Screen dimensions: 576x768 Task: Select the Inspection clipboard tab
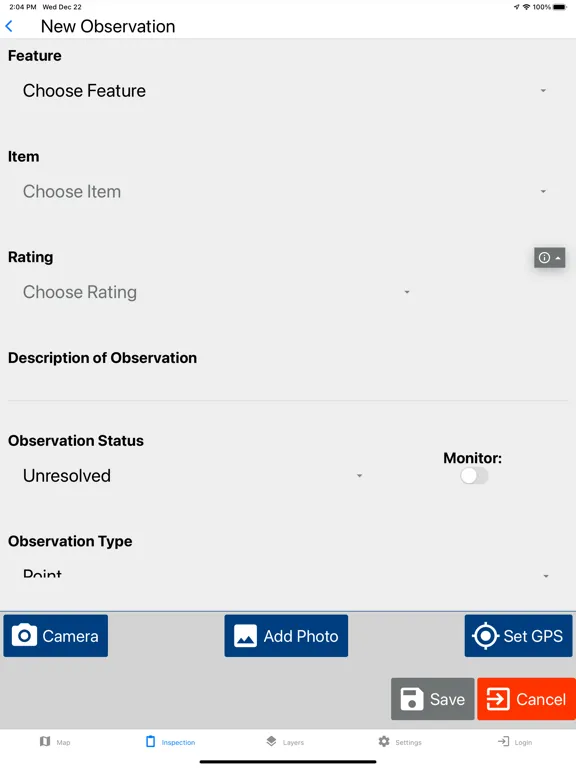coord(170,742)
